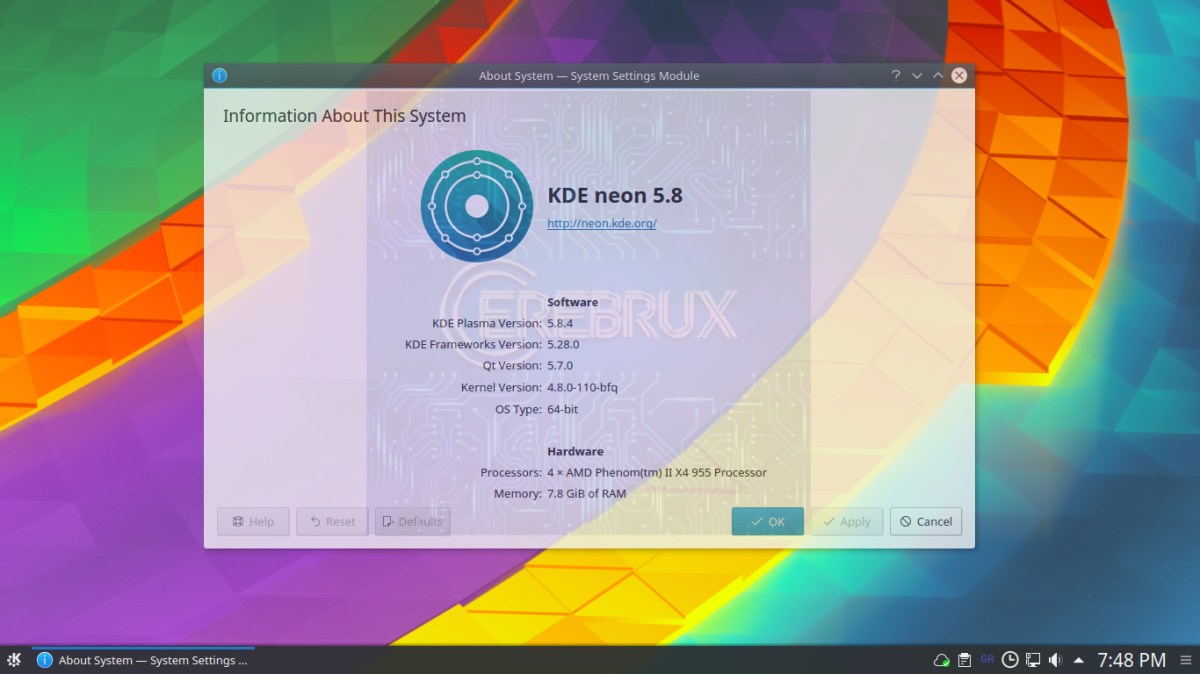Expand hidden system tray icons with the arrow
Viewport: 1200px width, 674px height.
click(1079, 660)
